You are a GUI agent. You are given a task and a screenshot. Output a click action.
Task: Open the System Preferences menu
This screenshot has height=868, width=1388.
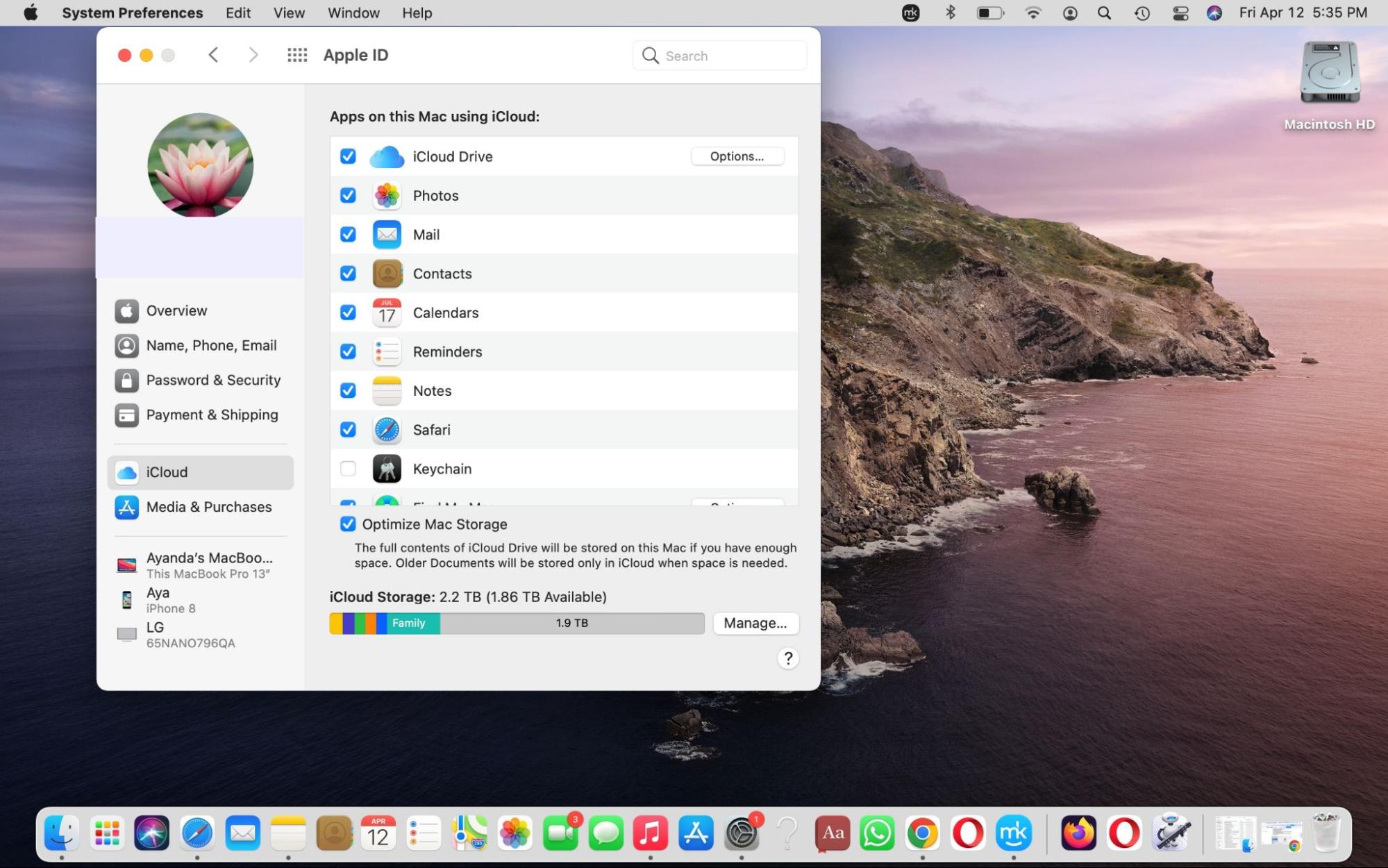pos(132,12)
